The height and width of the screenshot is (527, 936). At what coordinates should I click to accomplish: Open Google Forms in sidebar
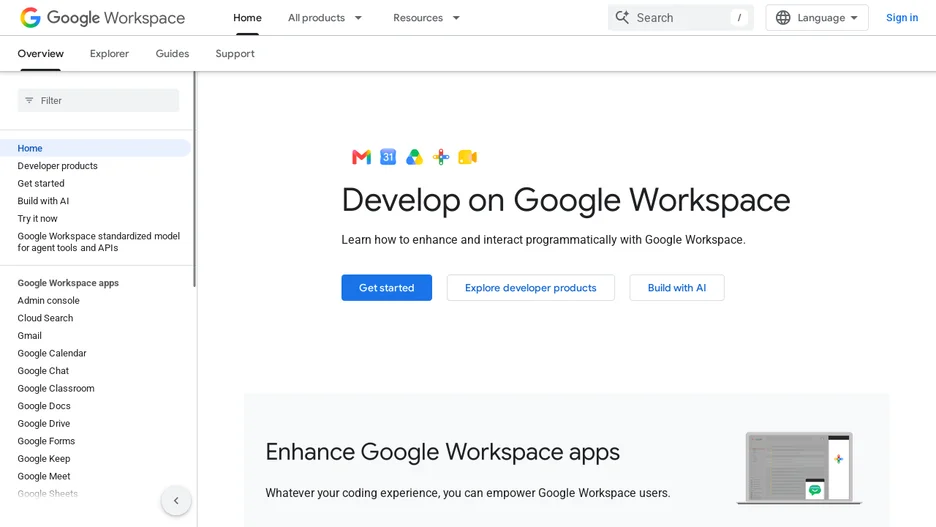[x=46, y=441]
